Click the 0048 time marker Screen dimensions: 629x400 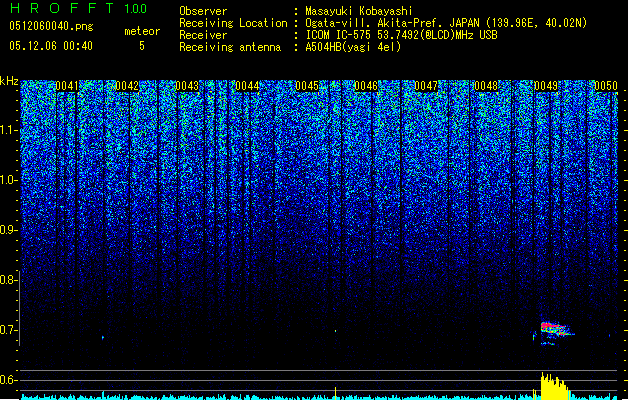486,86
